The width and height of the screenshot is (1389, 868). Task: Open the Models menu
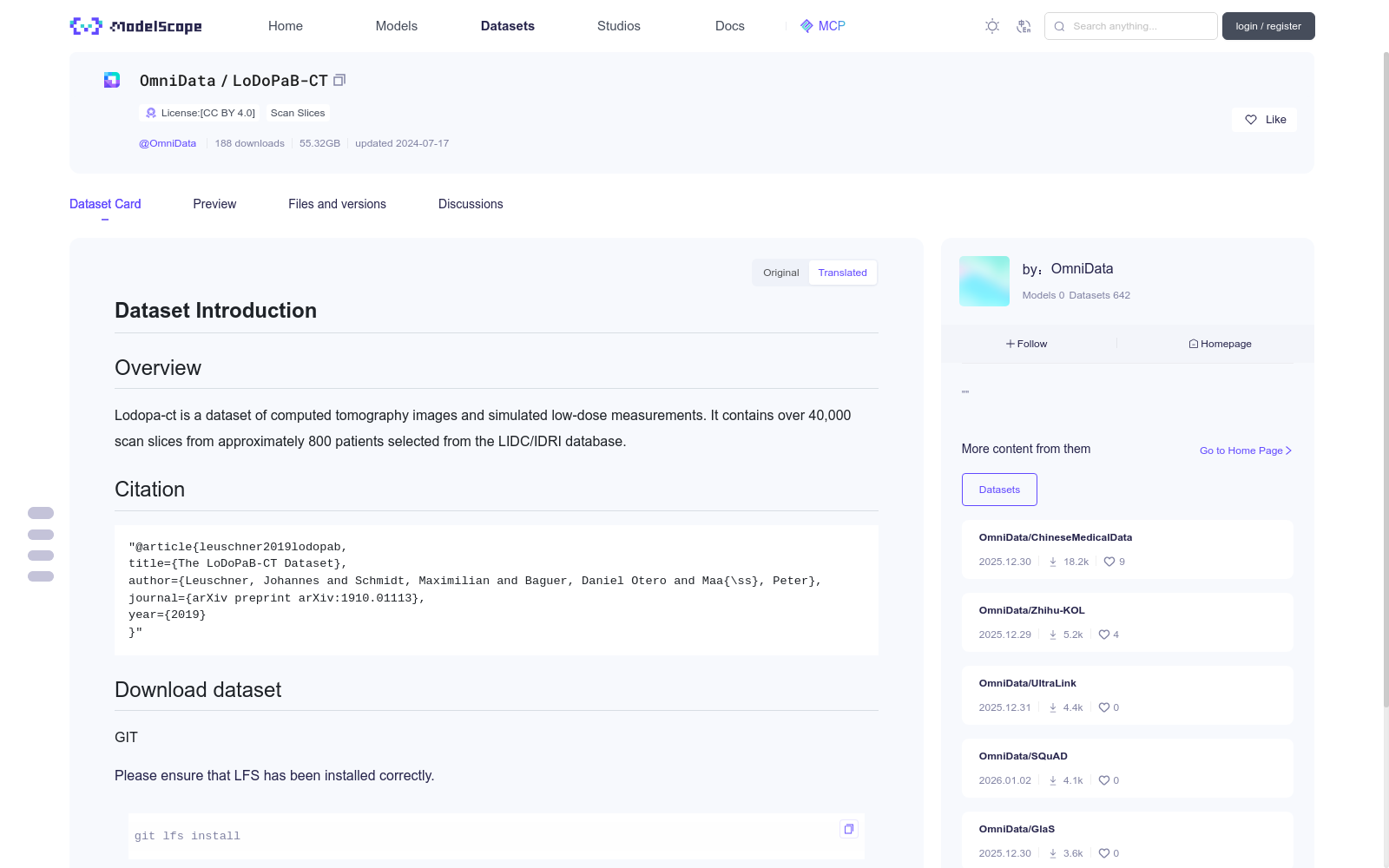[x=397, y=26]
